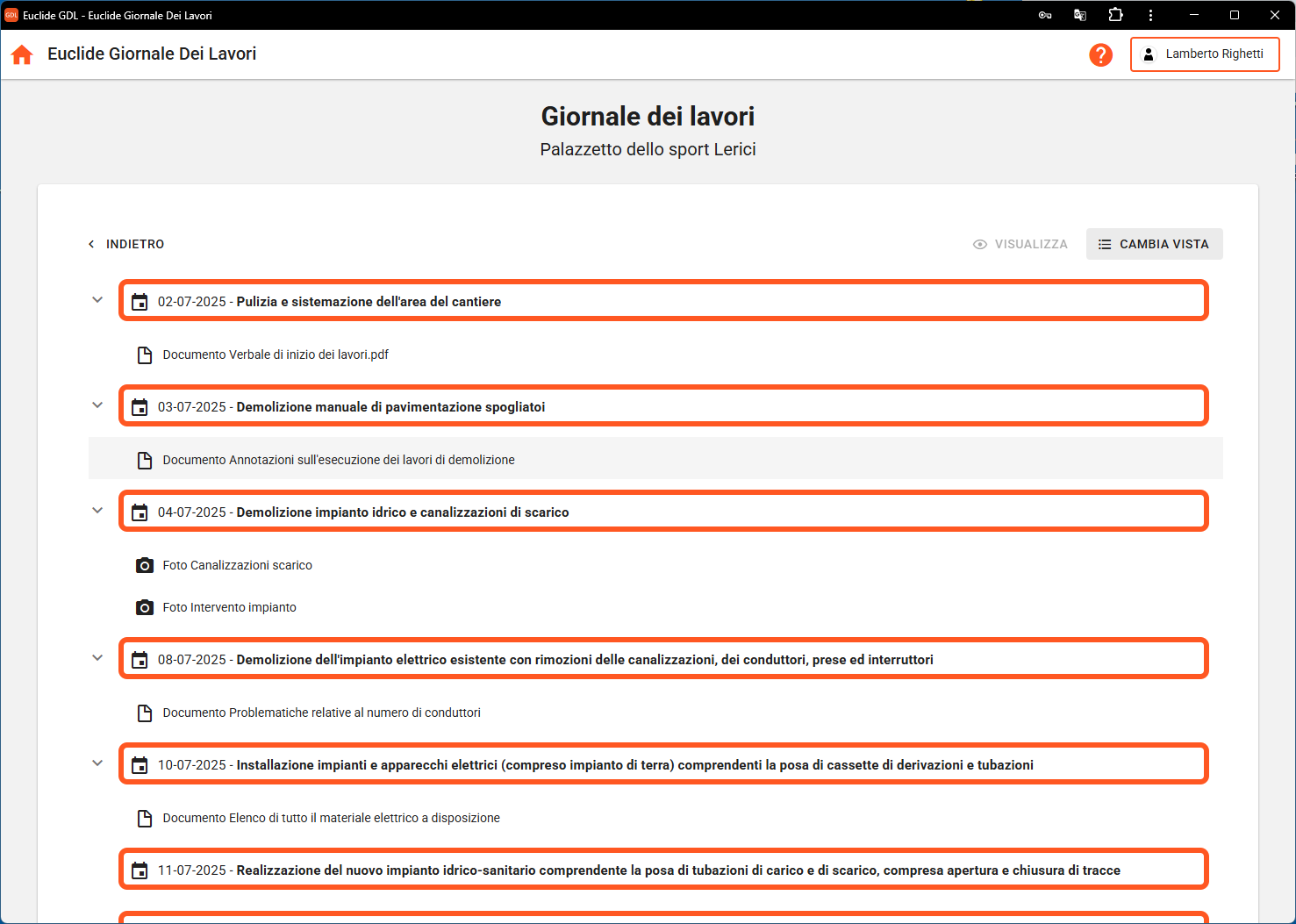Collapse the 02-07-2025 entry chevron
The image size is (1296, 924).
click(x=97, y=300)
